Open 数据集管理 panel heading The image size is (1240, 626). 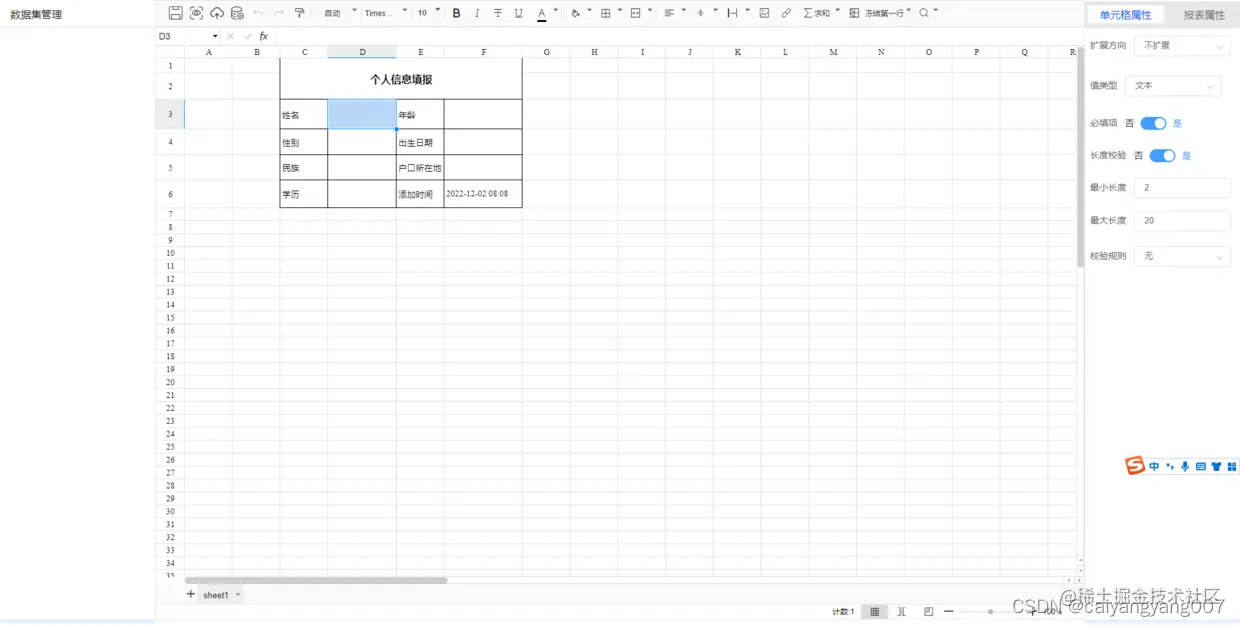pyautogui.click(x=36, y=15)
